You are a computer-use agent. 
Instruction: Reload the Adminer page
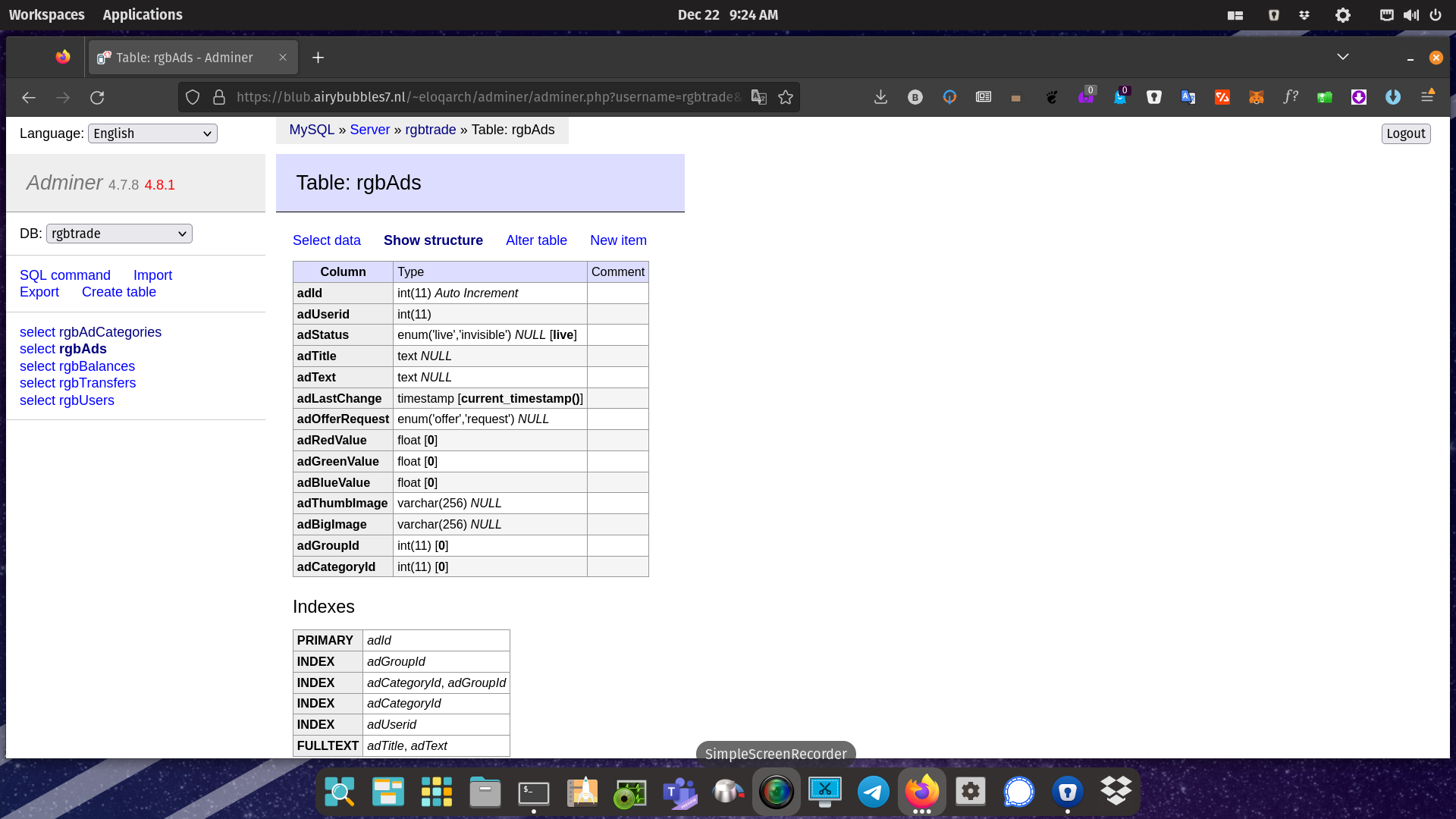[x=97, y=97]
